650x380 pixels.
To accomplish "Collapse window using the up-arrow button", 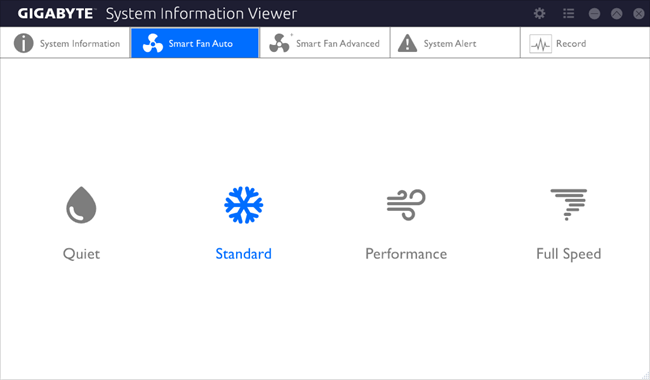I will coord(616,14).
